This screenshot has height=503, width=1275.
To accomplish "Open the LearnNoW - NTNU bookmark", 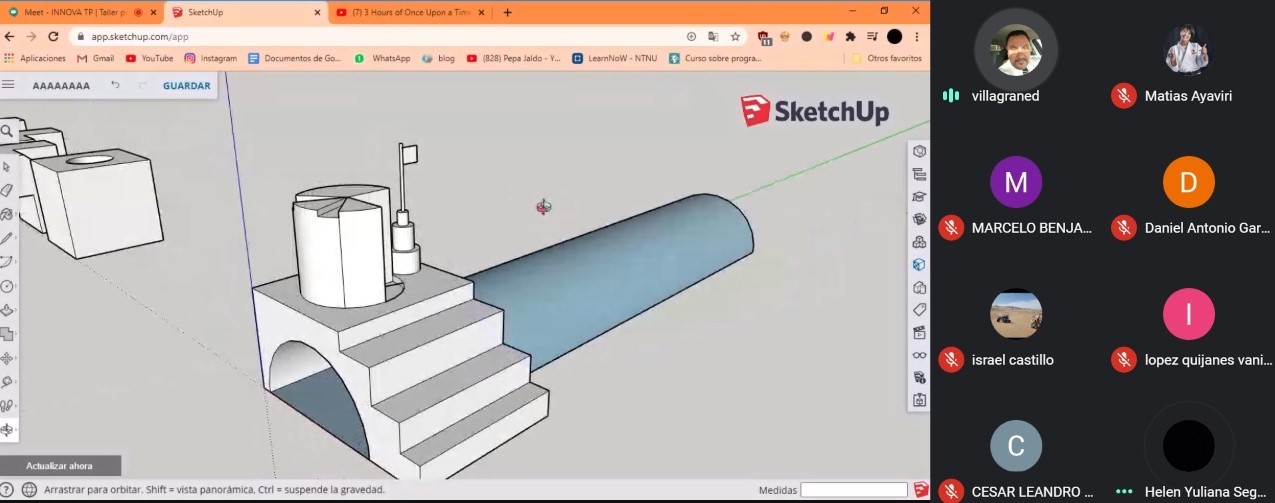I will [616, 58].
